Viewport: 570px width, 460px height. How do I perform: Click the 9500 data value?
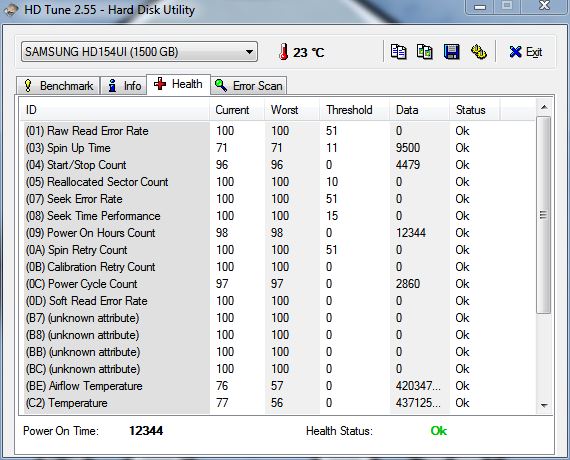(408, 148)
